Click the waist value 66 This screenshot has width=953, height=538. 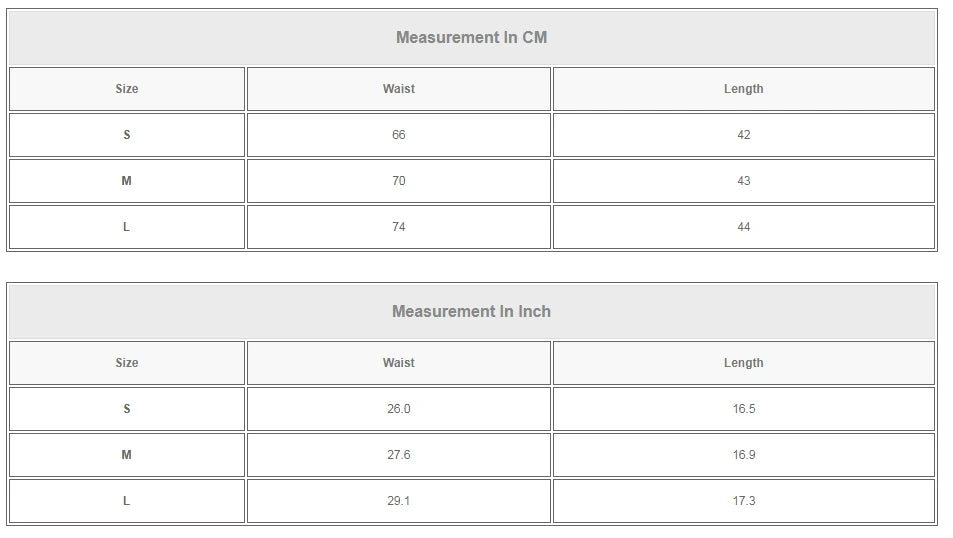398,135
